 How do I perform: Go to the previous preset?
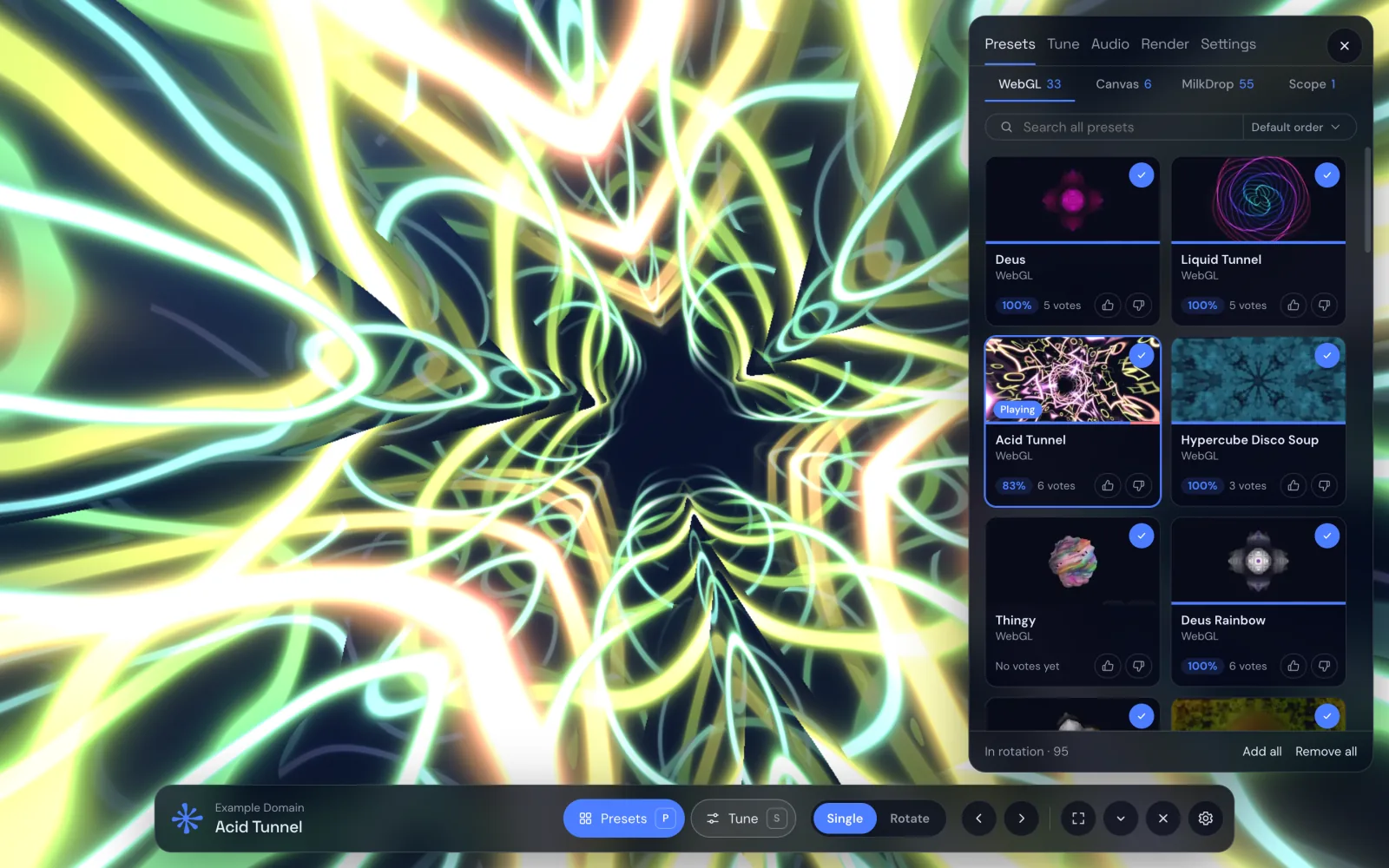point(979,819)
